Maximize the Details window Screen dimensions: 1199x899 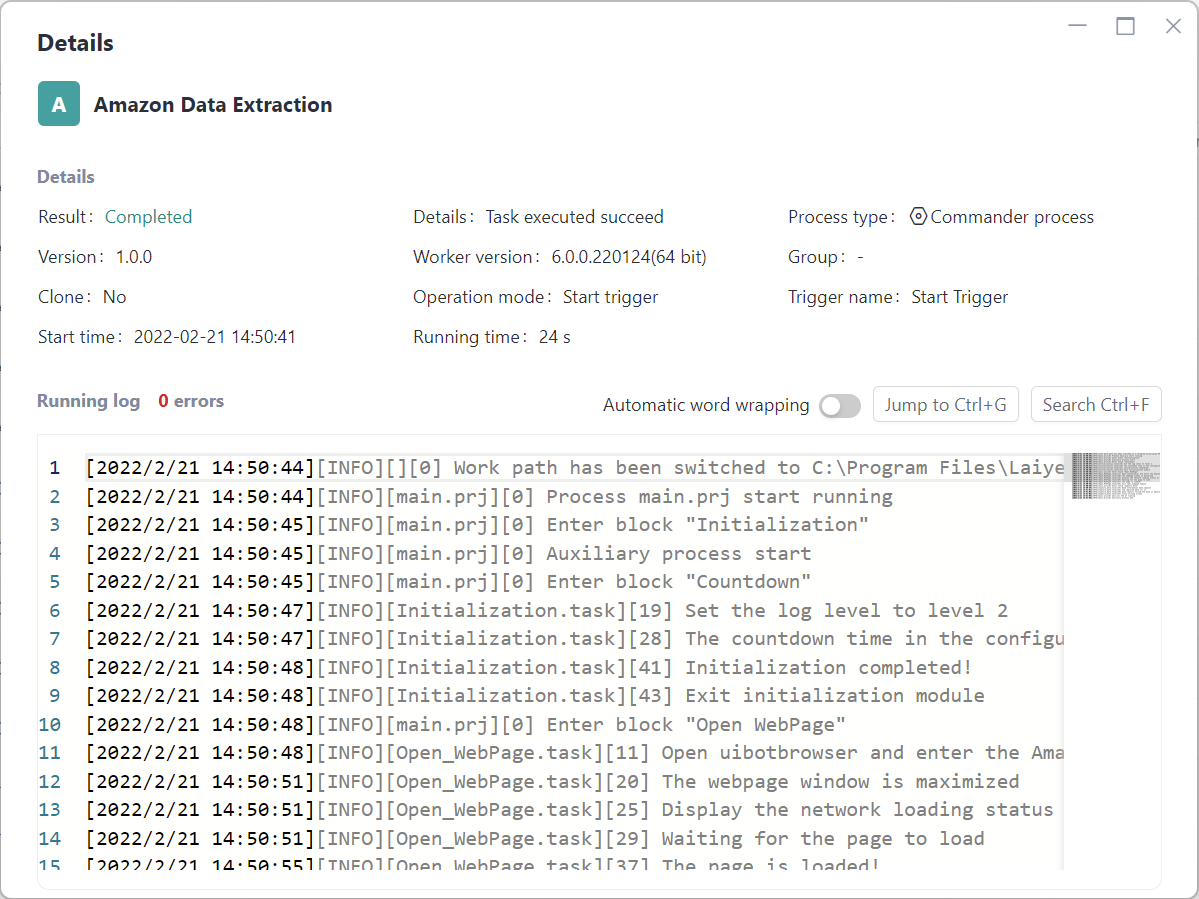[x=1125, y=26]
